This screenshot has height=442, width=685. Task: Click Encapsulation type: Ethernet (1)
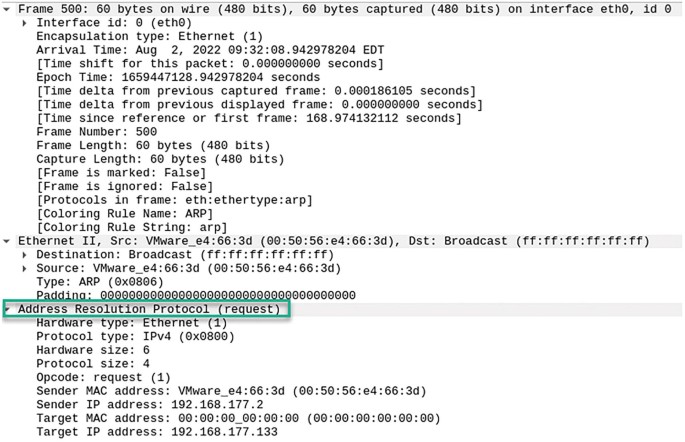149,36
